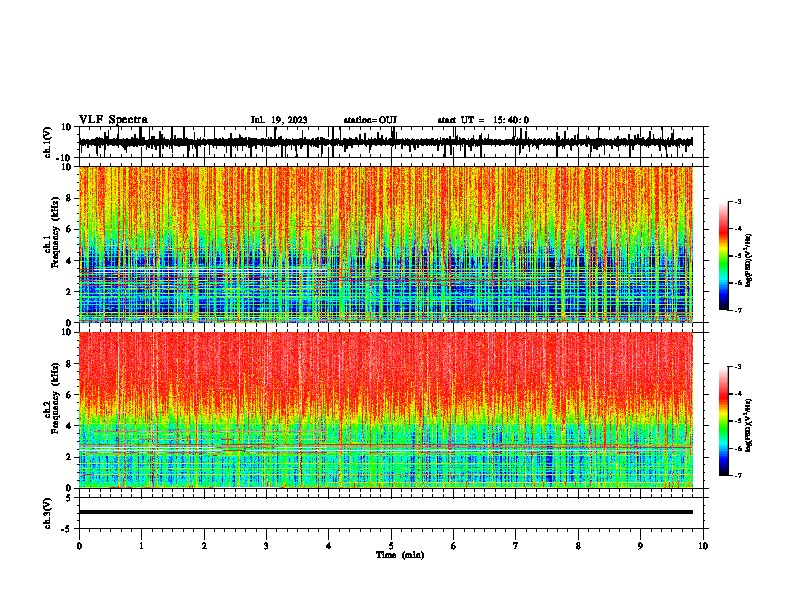Click the '0' tick on the Time axis

click(x=79, y=546)
